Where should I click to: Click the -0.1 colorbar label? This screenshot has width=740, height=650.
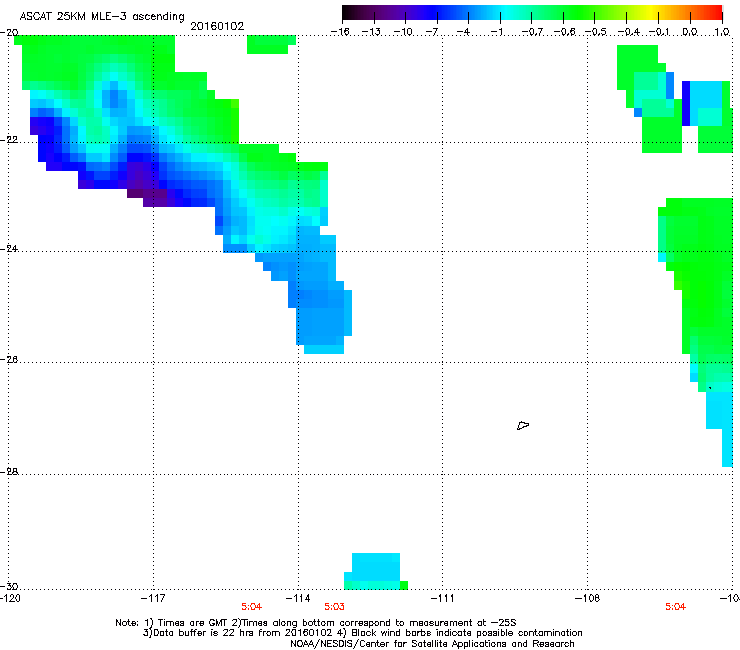[659, 32]
